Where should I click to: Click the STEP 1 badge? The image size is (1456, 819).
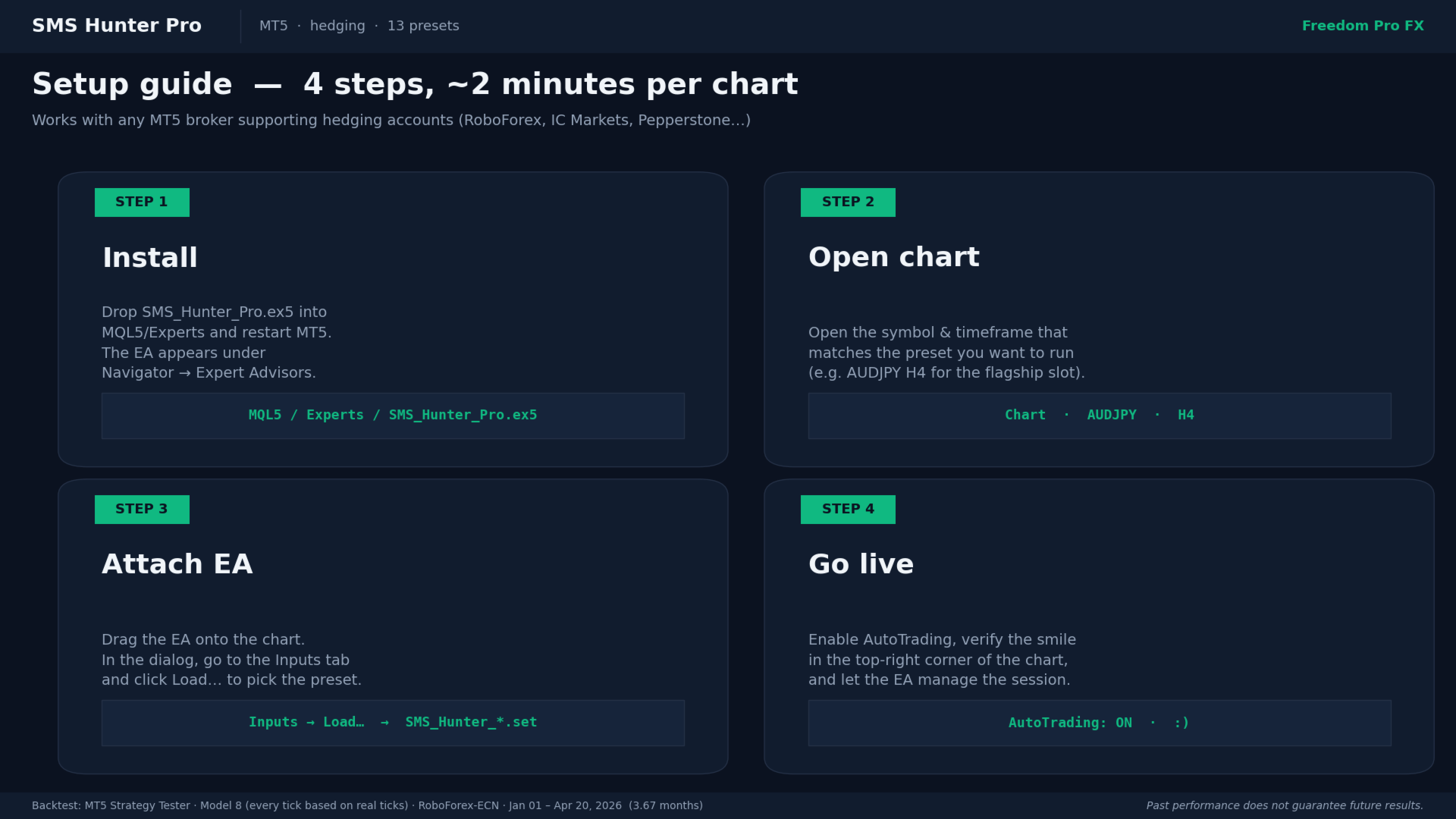[x=142, y=202]
